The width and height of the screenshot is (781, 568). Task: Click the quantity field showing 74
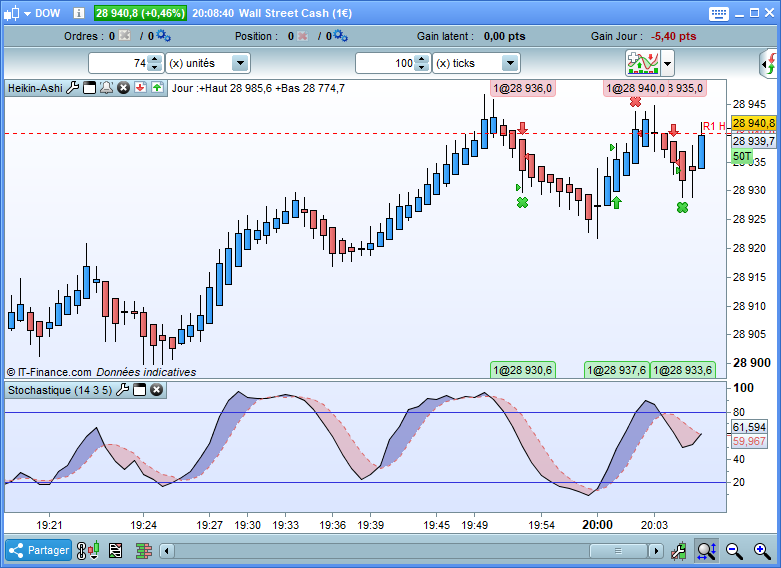click(119, 63)
